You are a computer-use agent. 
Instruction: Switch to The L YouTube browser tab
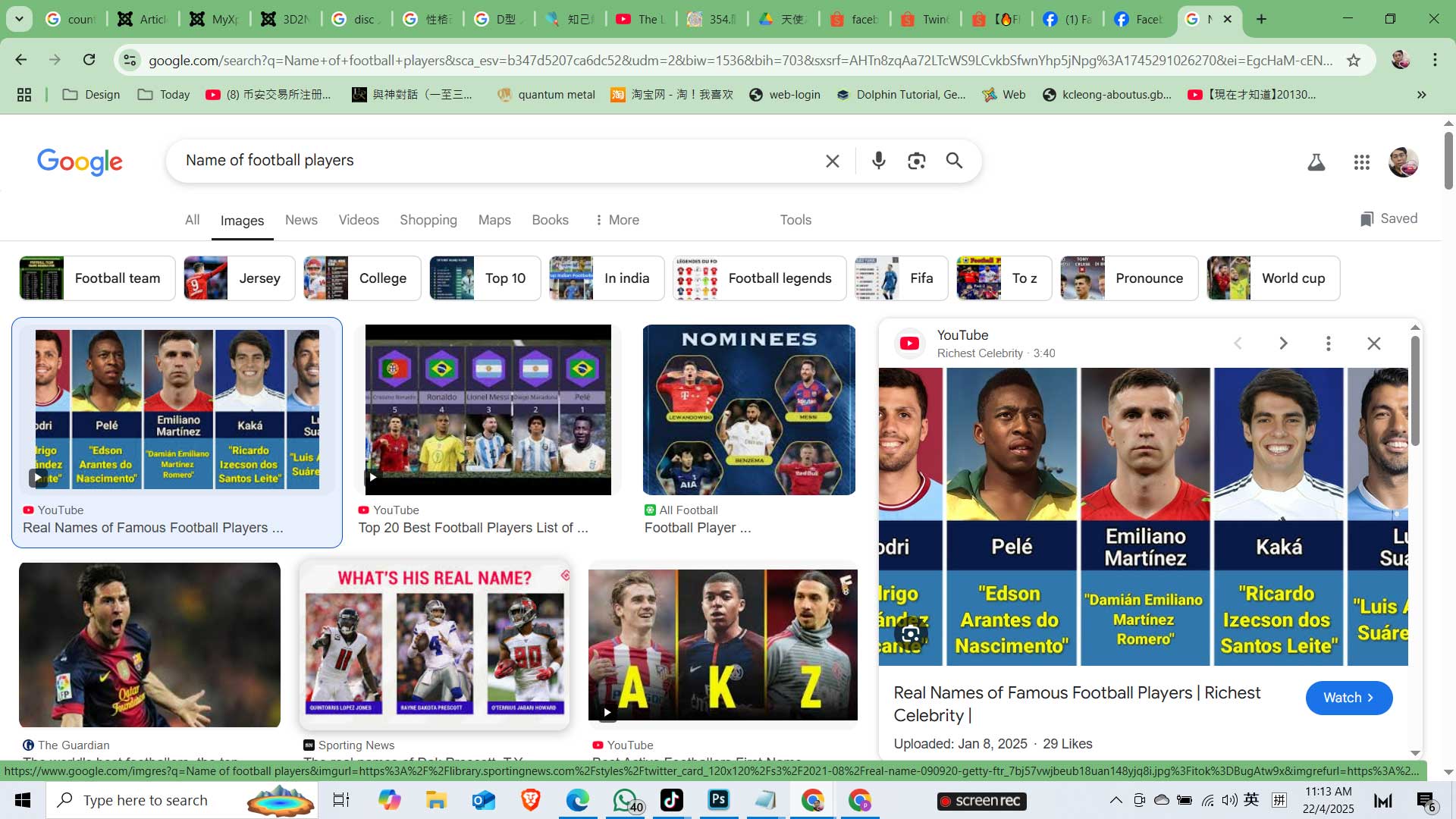[641, 19]
